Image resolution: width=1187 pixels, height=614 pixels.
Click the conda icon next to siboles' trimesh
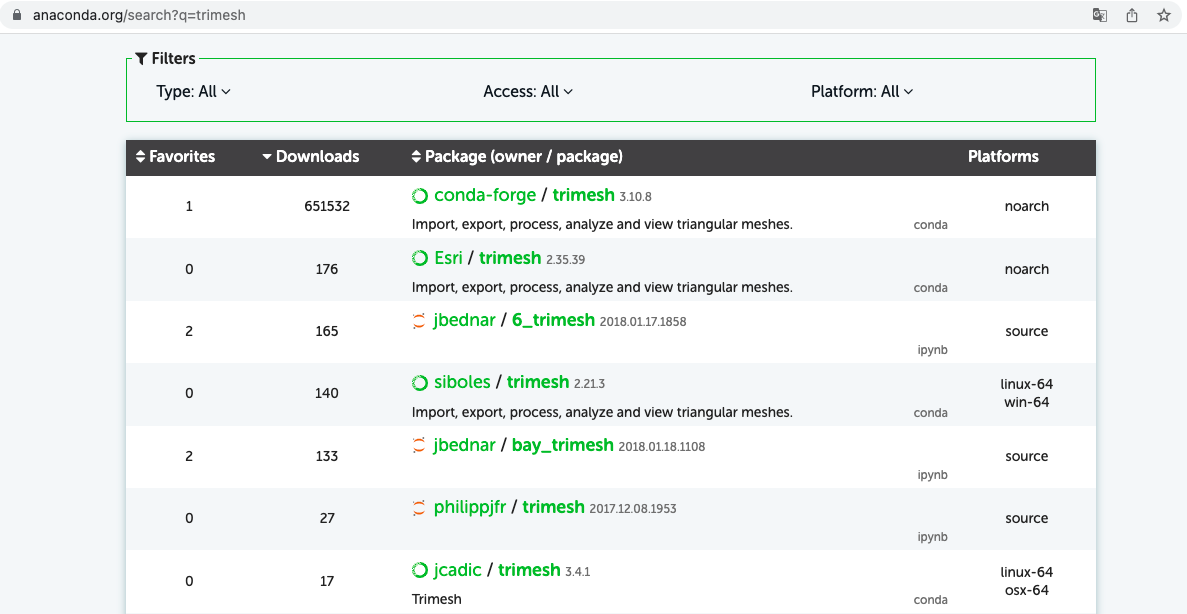click(419, 382)
